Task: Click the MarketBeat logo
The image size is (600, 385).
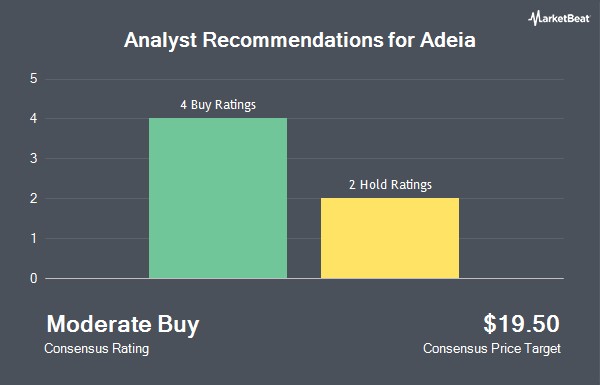Action: (x=559, y=18)
